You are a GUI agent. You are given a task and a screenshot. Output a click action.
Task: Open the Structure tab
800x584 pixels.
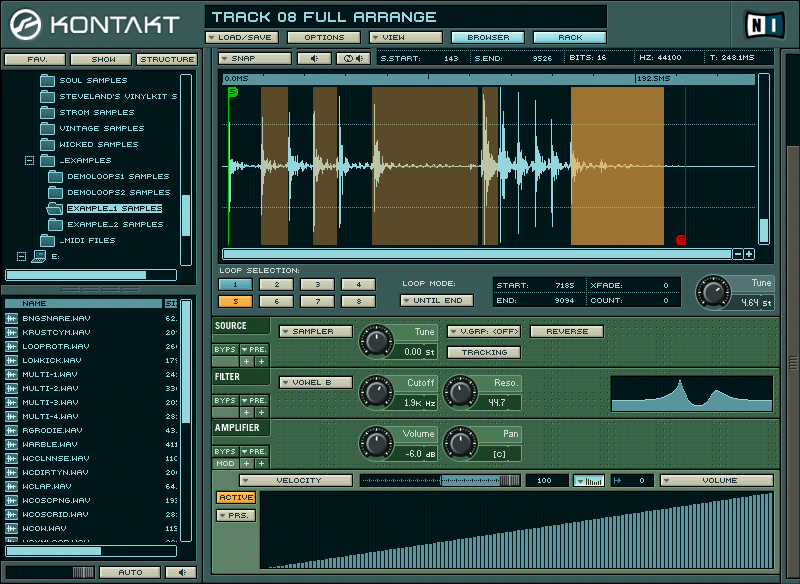(x=167, y=59)
